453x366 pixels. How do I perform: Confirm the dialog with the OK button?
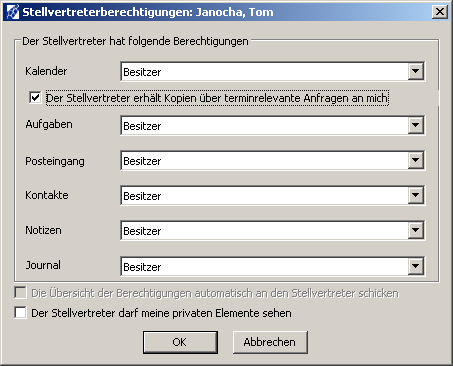(180, 342)
